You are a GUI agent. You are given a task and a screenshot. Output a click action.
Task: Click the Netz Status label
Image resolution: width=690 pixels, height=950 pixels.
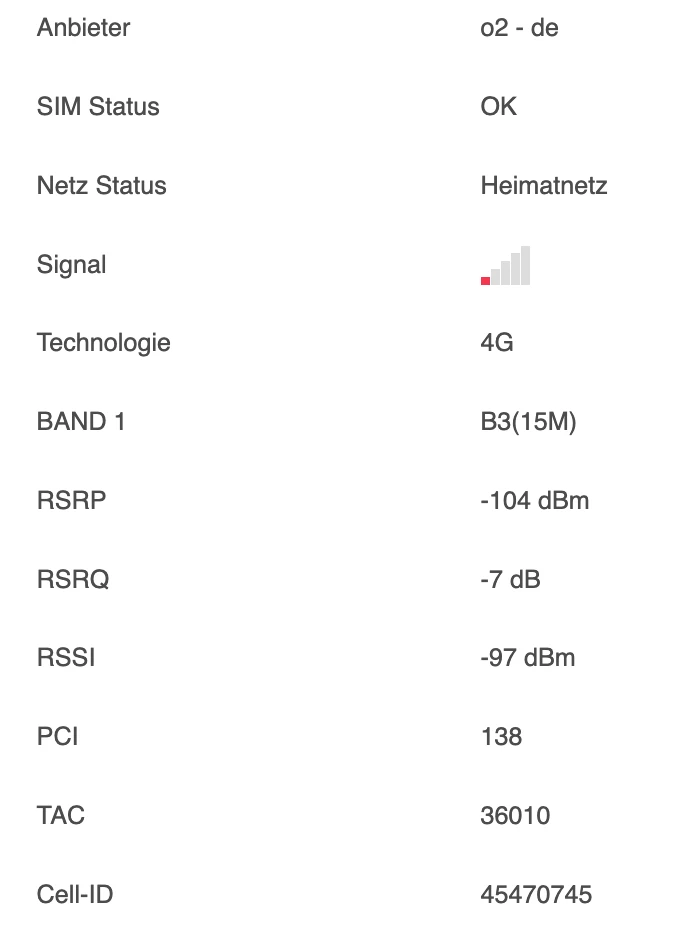tap(101, 186)
